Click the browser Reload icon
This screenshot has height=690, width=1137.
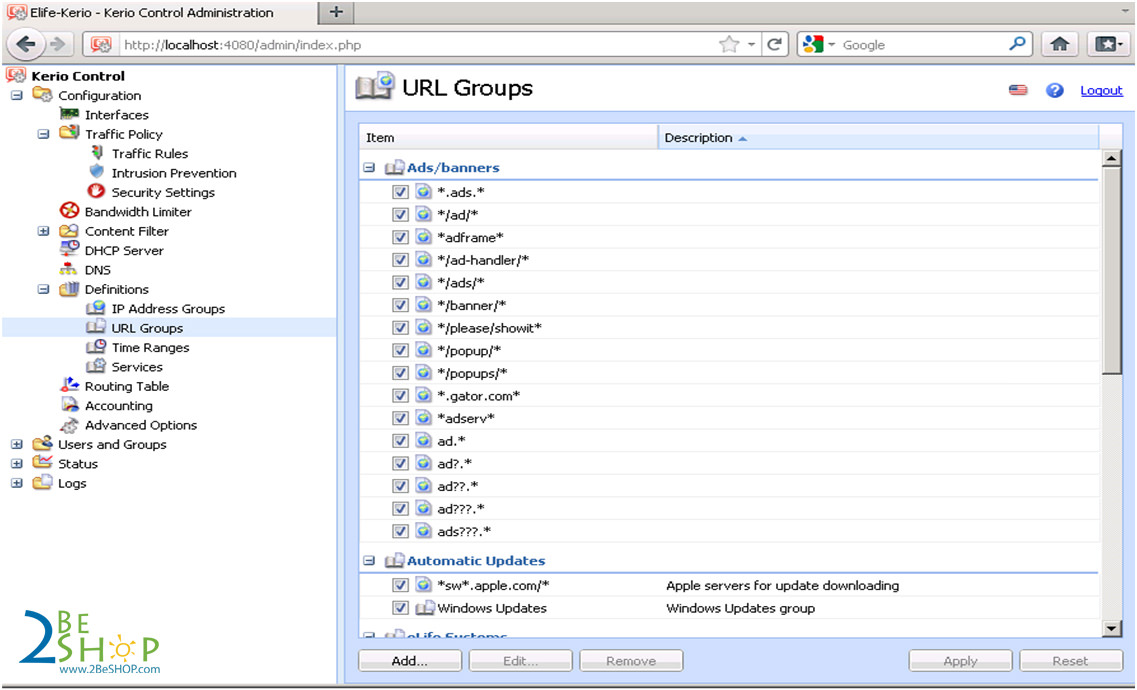point(774,44)
